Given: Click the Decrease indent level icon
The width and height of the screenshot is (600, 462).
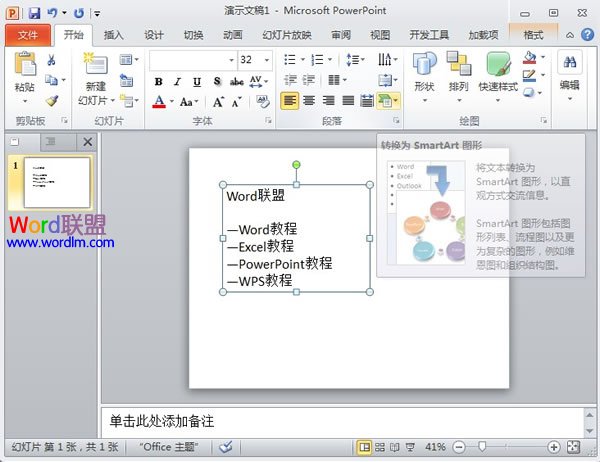Looking at the screenshot, I should (290, 80).
